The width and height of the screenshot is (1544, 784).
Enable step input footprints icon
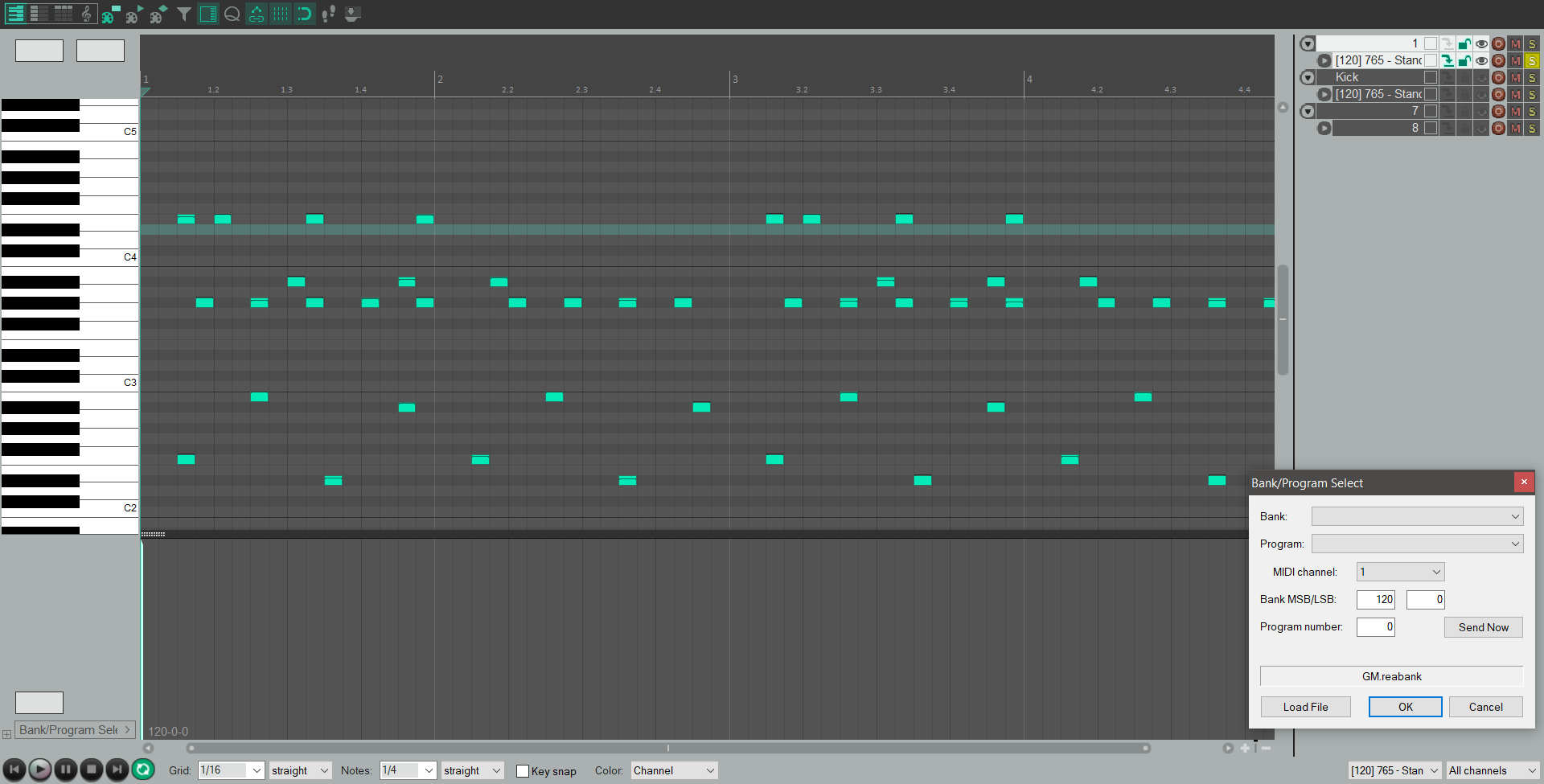coord(328,14)
